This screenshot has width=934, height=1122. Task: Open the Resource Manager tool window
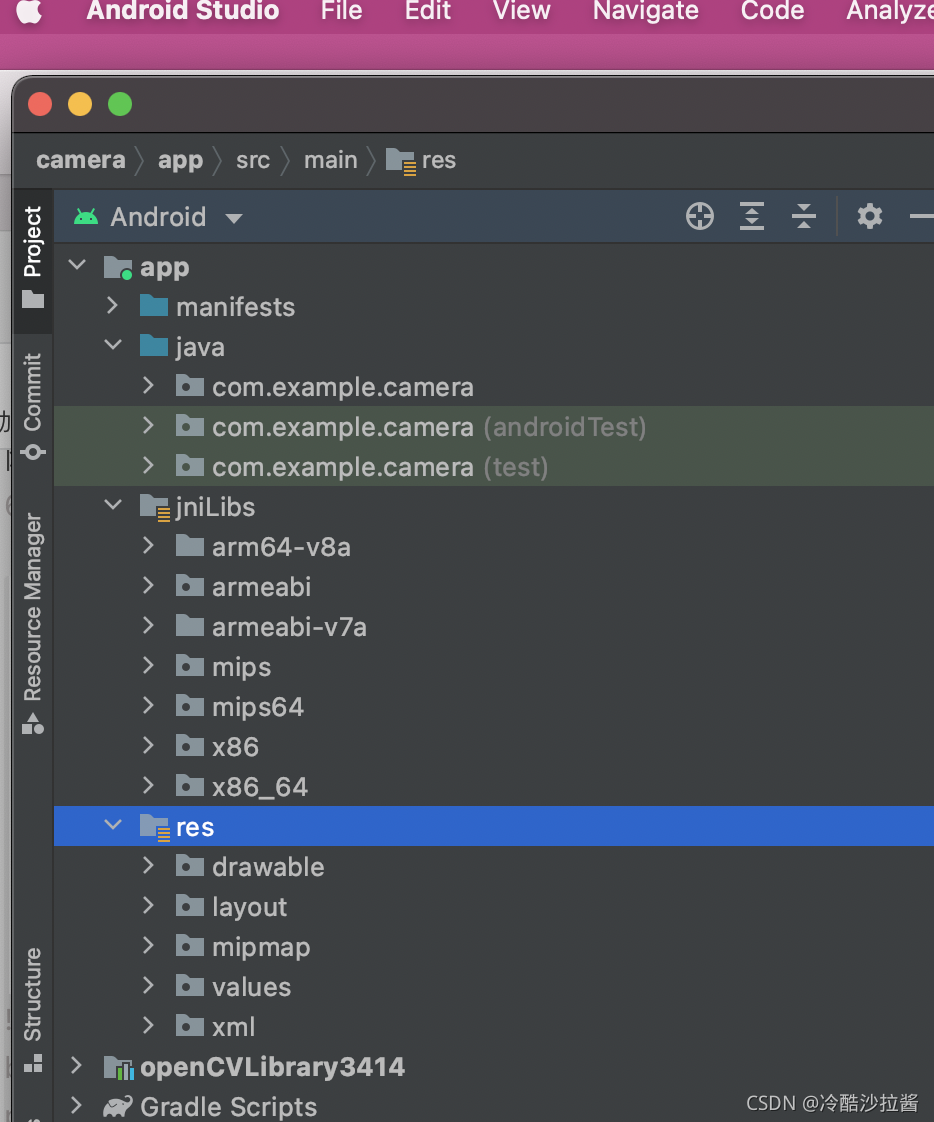tap(33, 623)
